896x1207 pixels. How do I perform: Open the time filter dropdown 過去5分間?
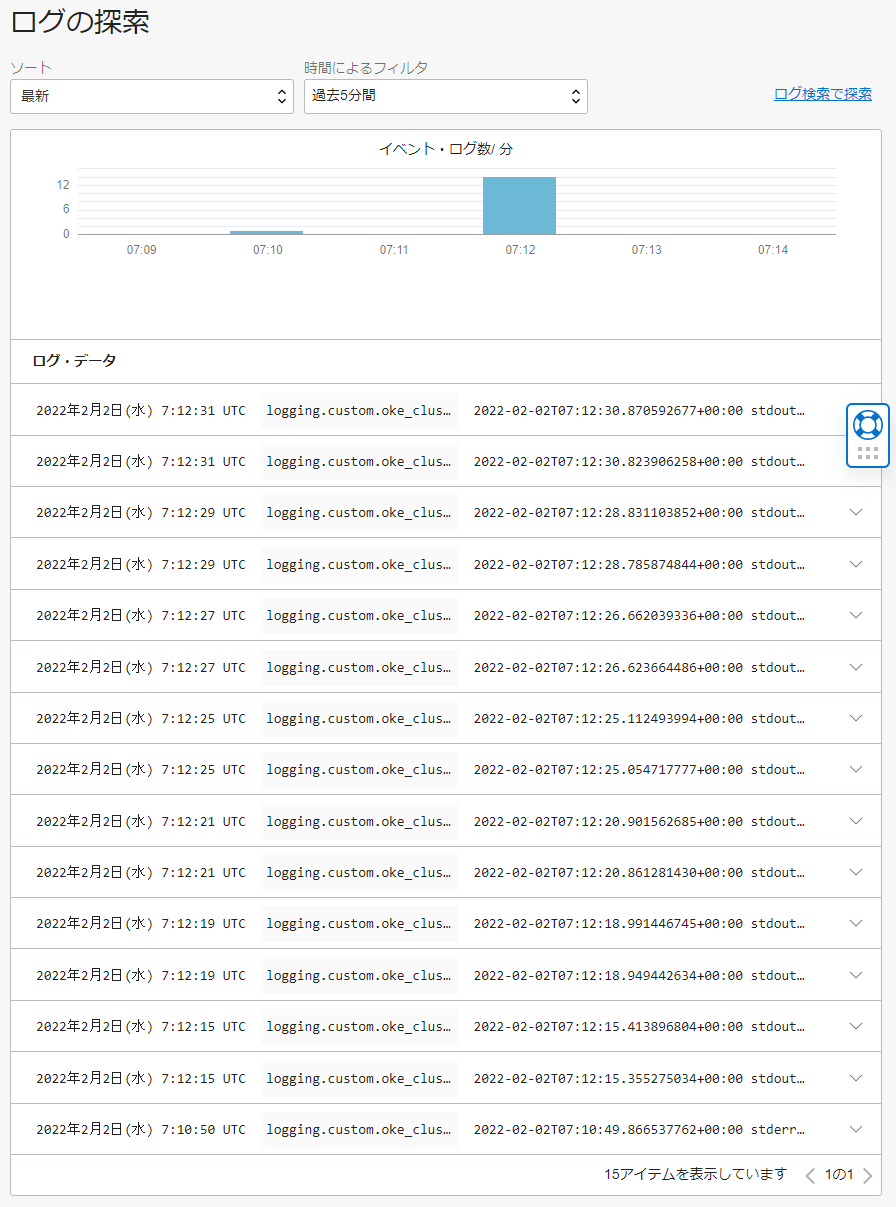(445, 97)
